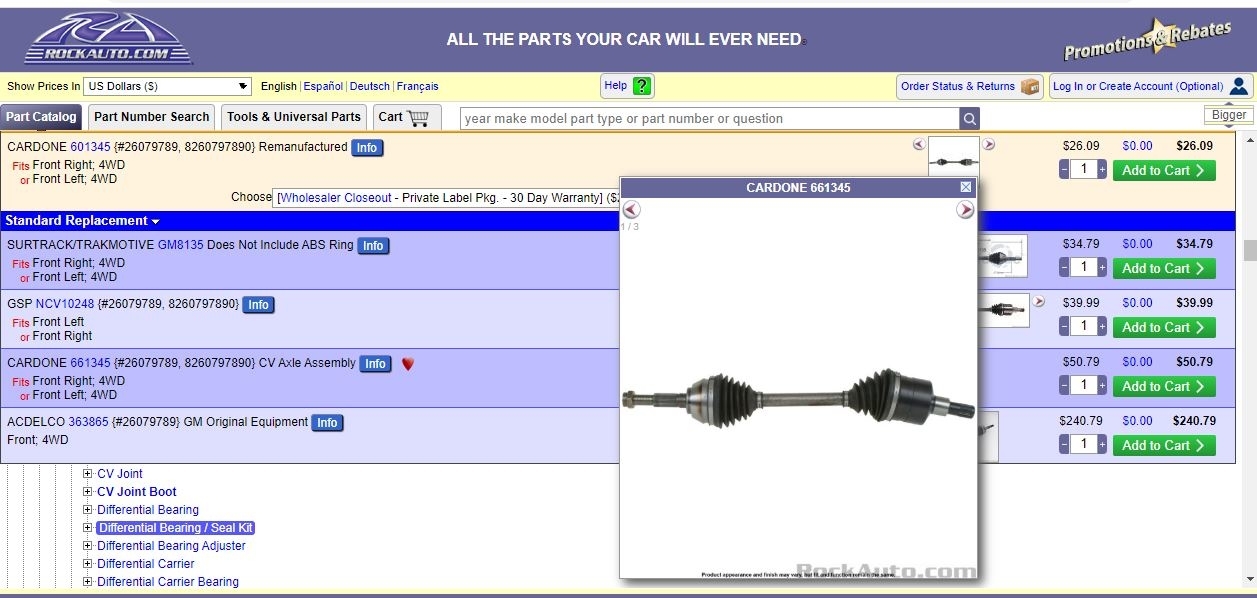Open Info for CARDONE 661345
The image size is (1257, 598).
tap(376, 364)
